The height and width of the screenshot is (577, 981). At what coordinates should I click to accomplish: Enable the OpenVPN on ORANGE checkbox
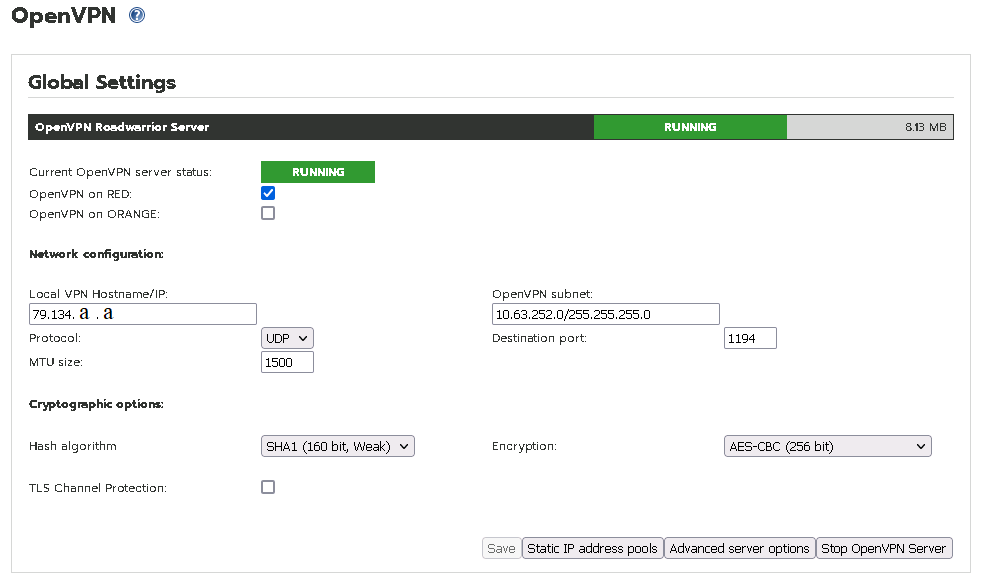[x=268, y=213]
